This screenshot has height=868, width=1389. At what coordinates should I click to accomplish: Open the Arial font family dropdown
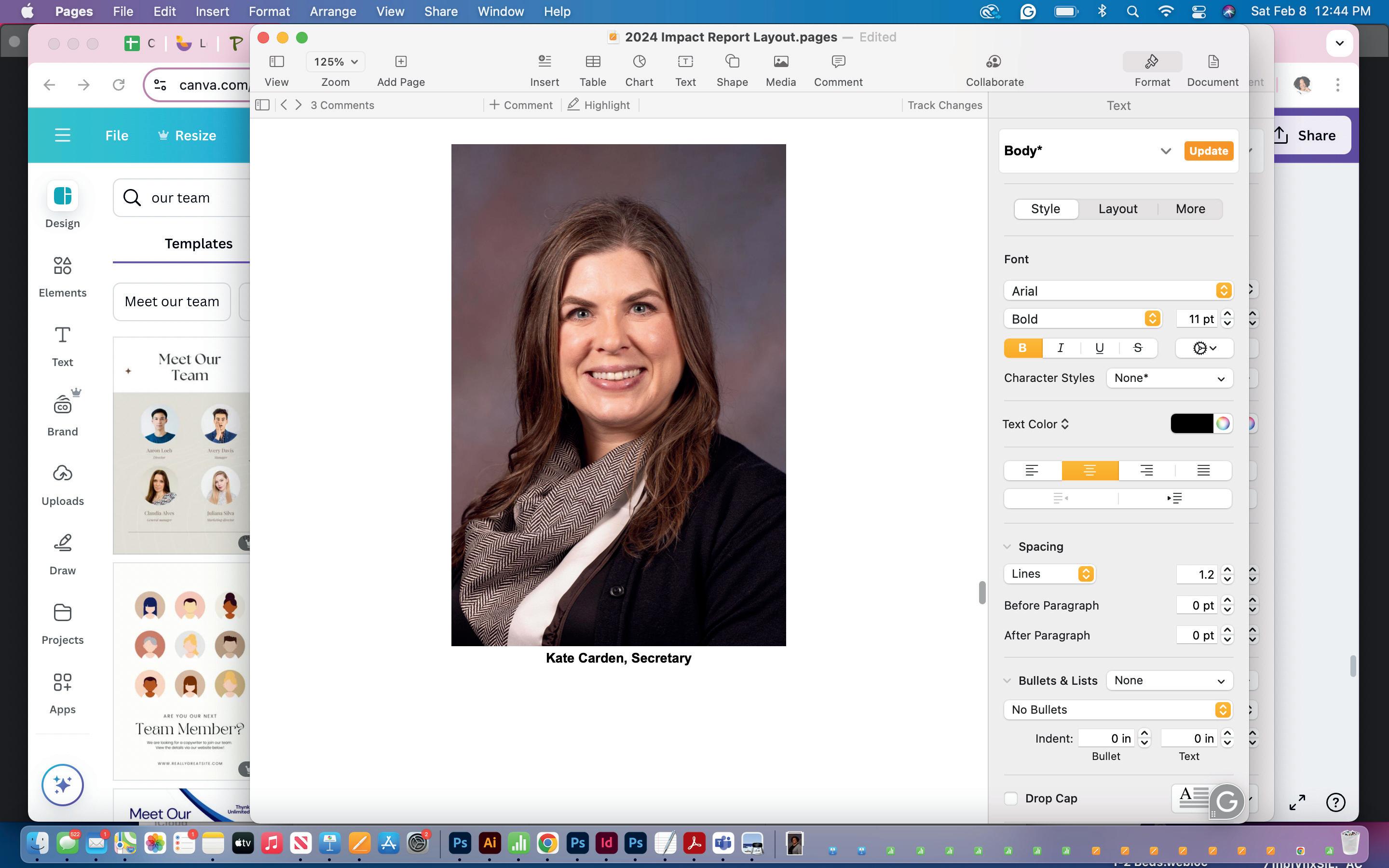click(x=1117, y=291)
